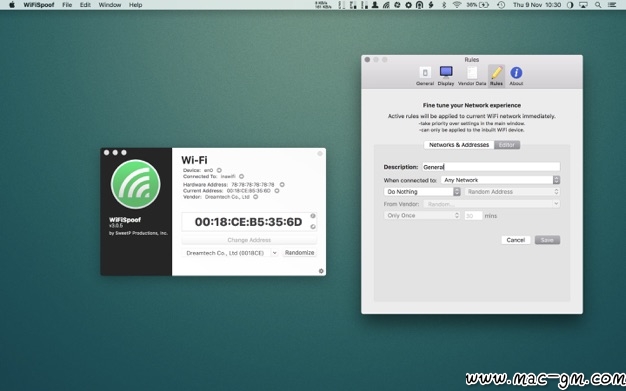This screenshot has width=626, height=391.
Task: Open the Bluetooth menu bar icon
Action: click(444, 5)
